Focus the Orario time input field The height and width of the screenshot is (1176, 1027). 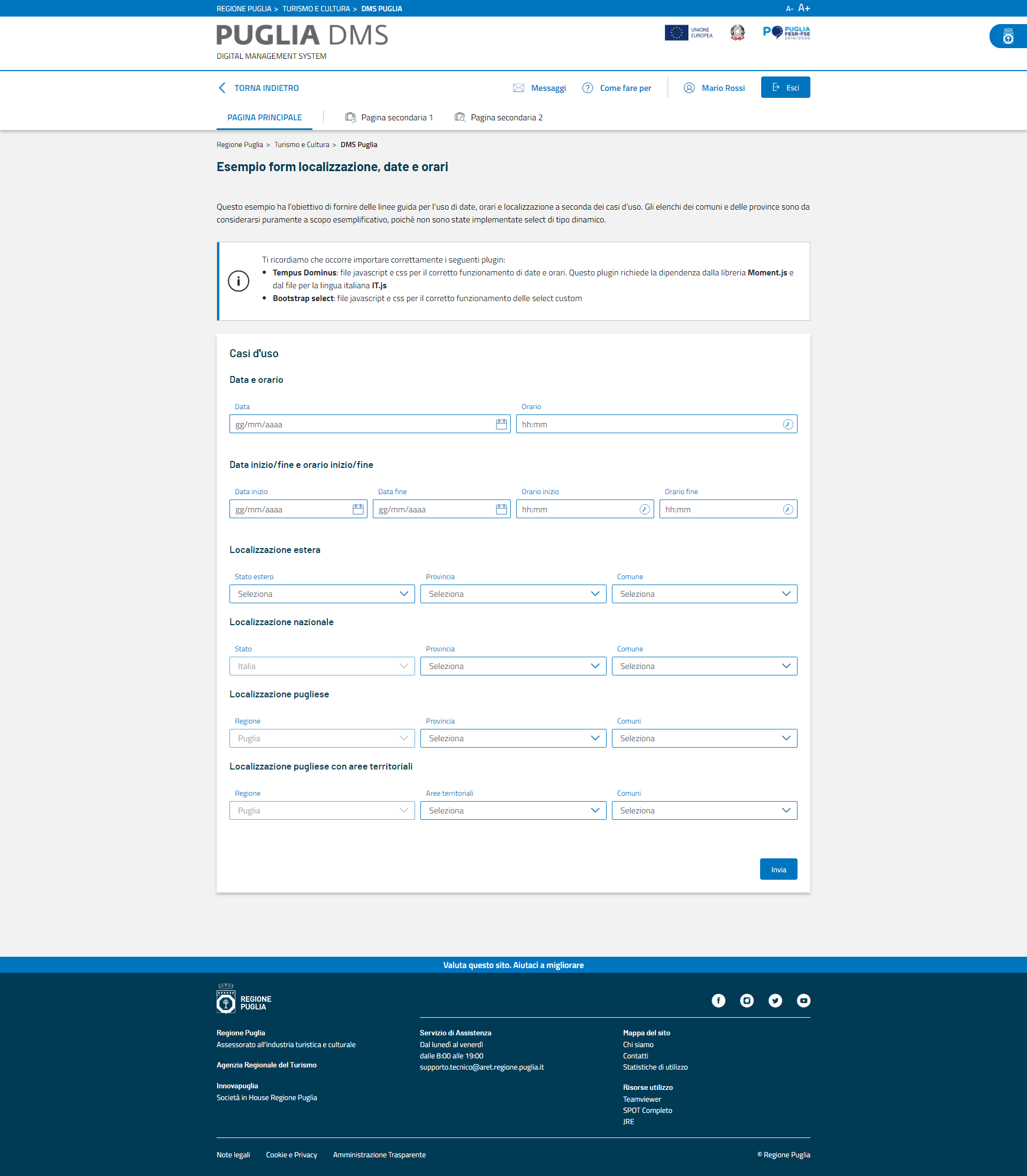click(656, 424)
